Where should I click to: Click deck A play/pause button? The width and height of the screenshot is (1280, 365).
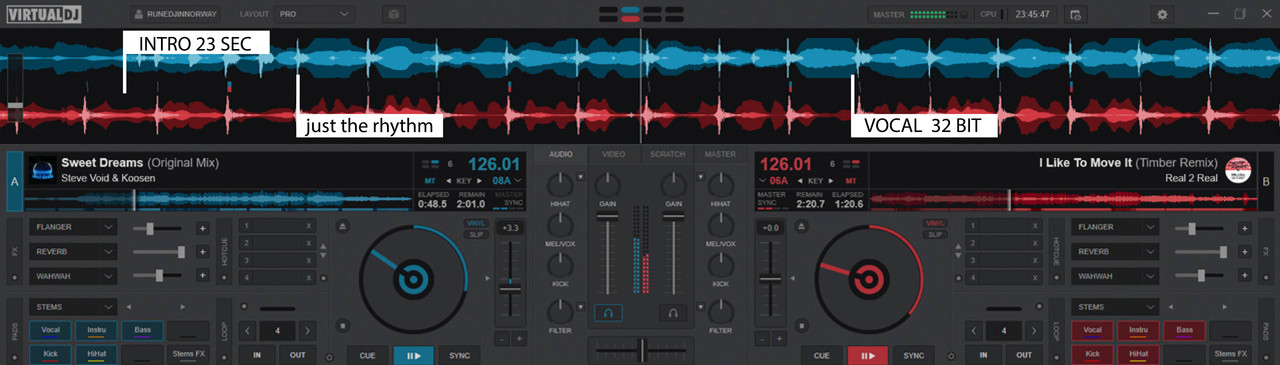413,355
